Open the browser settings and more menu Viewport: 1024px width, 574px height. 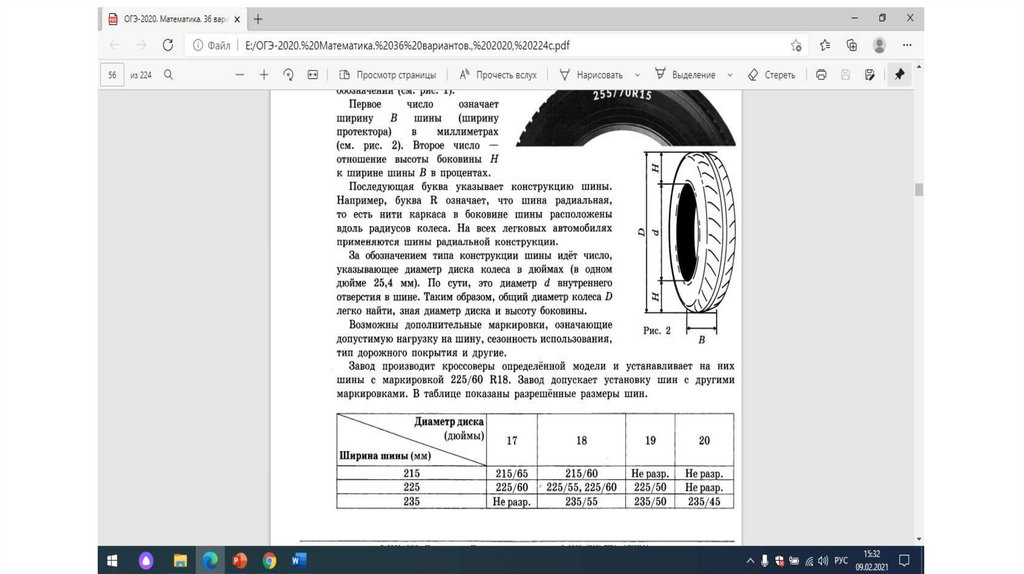pyautogui.click(x=907, y=45)
